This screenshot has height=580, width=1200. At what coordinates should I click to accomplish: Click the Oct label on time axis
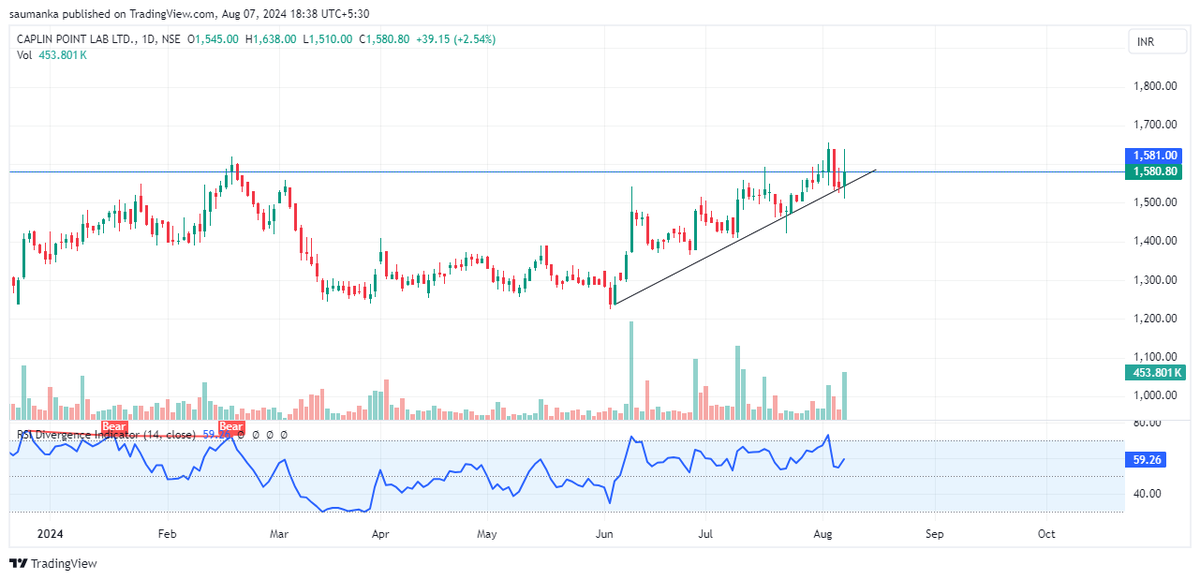1046,535
